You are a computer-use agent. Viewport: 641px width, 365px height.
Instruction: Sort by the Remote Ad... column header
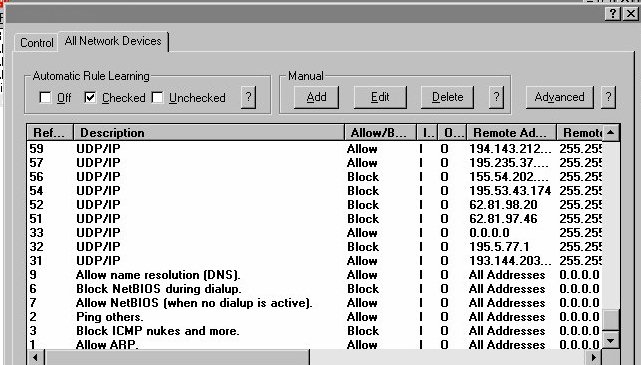(512, 133)
